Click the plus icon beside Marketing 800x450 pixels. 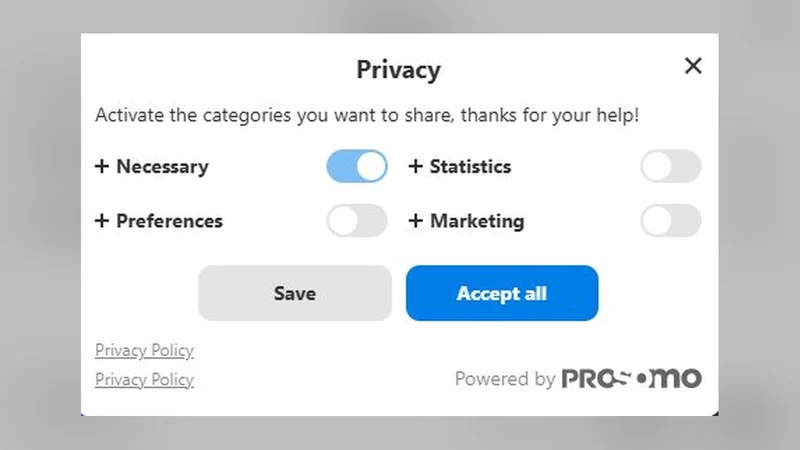(x=415, y=221)
